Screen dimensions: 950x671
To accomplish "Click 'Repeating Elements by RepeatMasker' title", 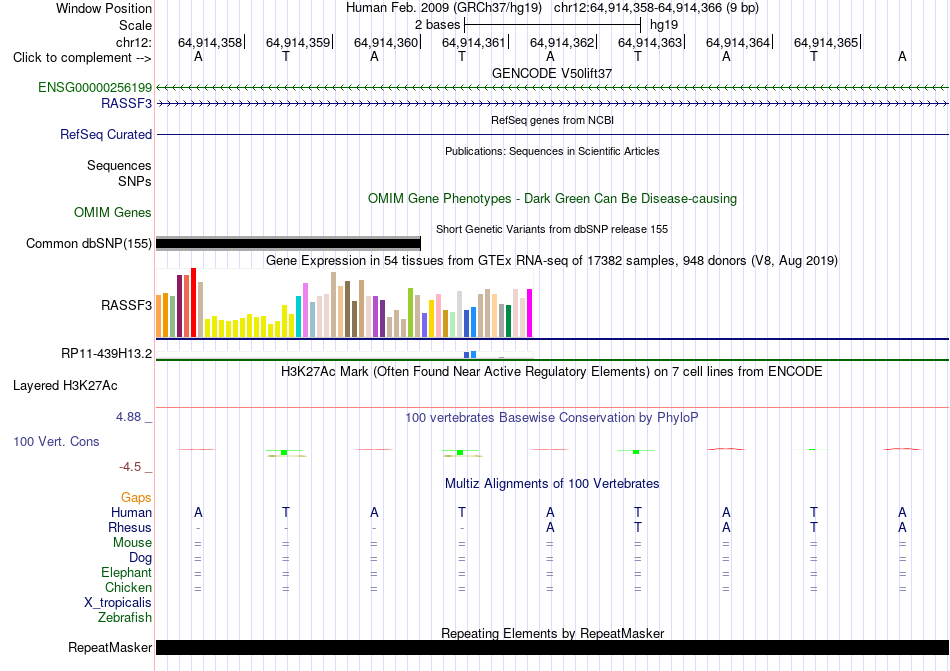I will [x=552, y=633].
